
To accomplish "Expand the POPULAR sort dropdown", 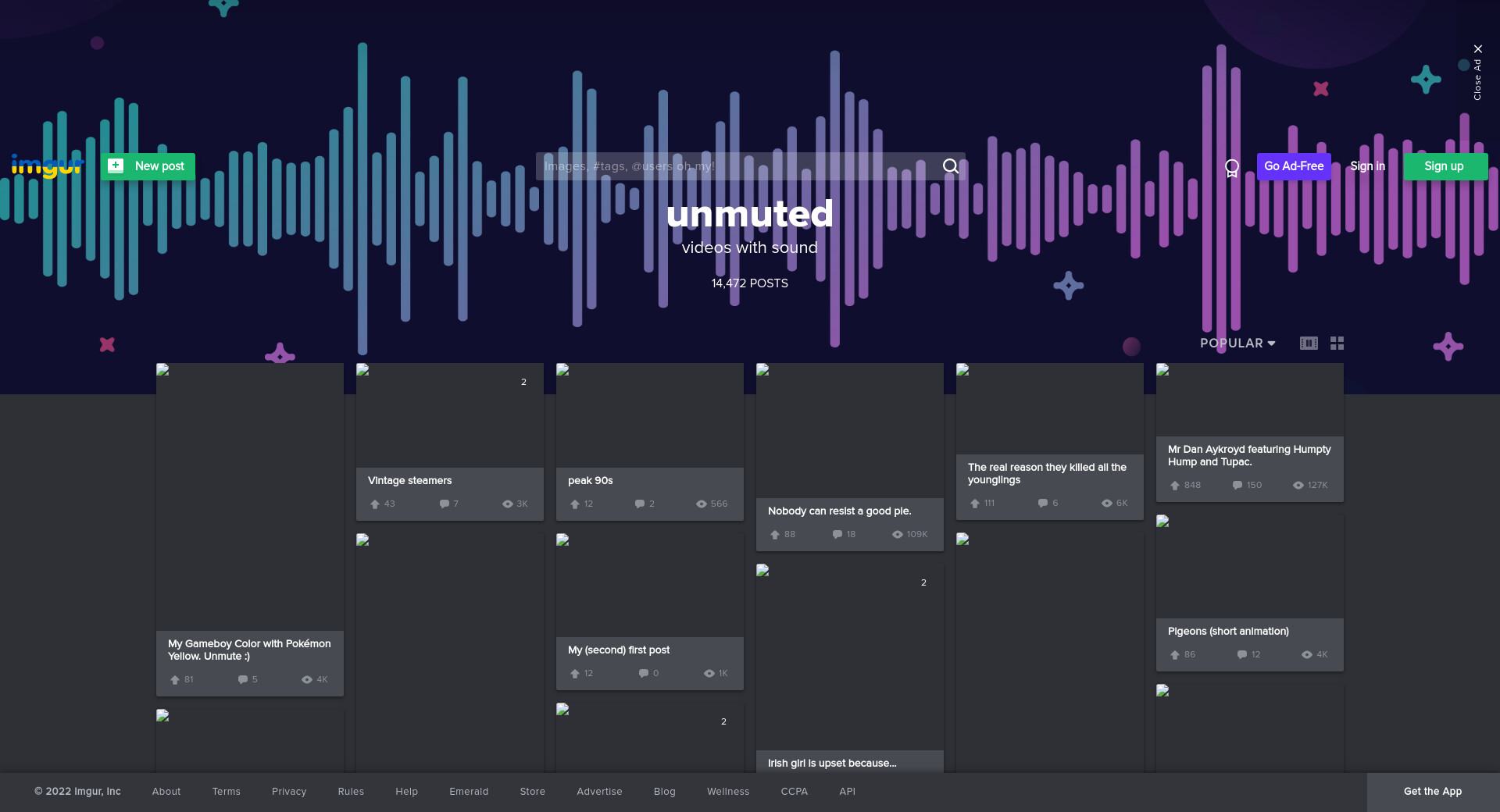I will 1237,344.
